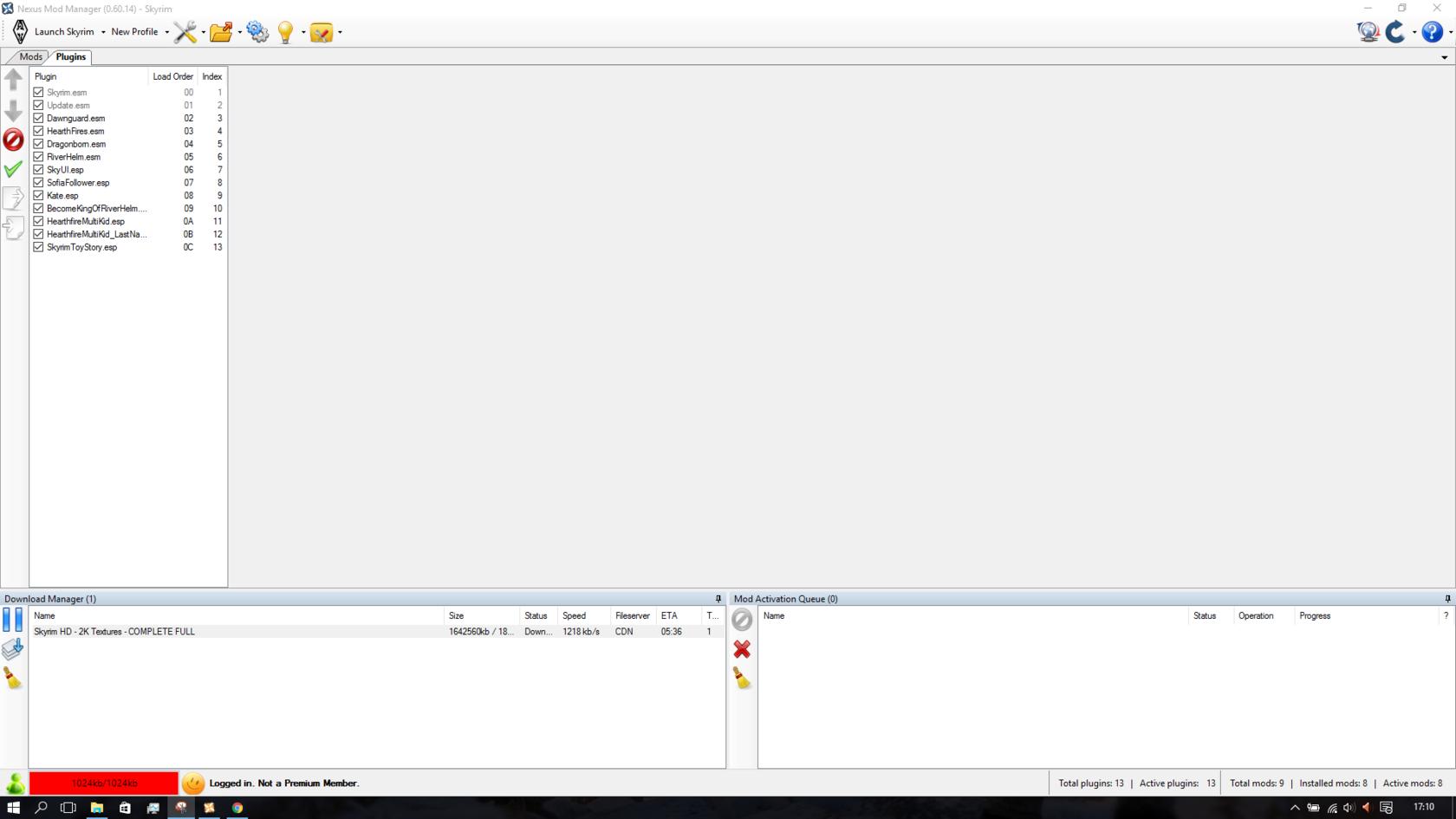Sort downloads by the Speed column header
The height and width of the screenshot is (819, 1456).
(x=584, y=615)
